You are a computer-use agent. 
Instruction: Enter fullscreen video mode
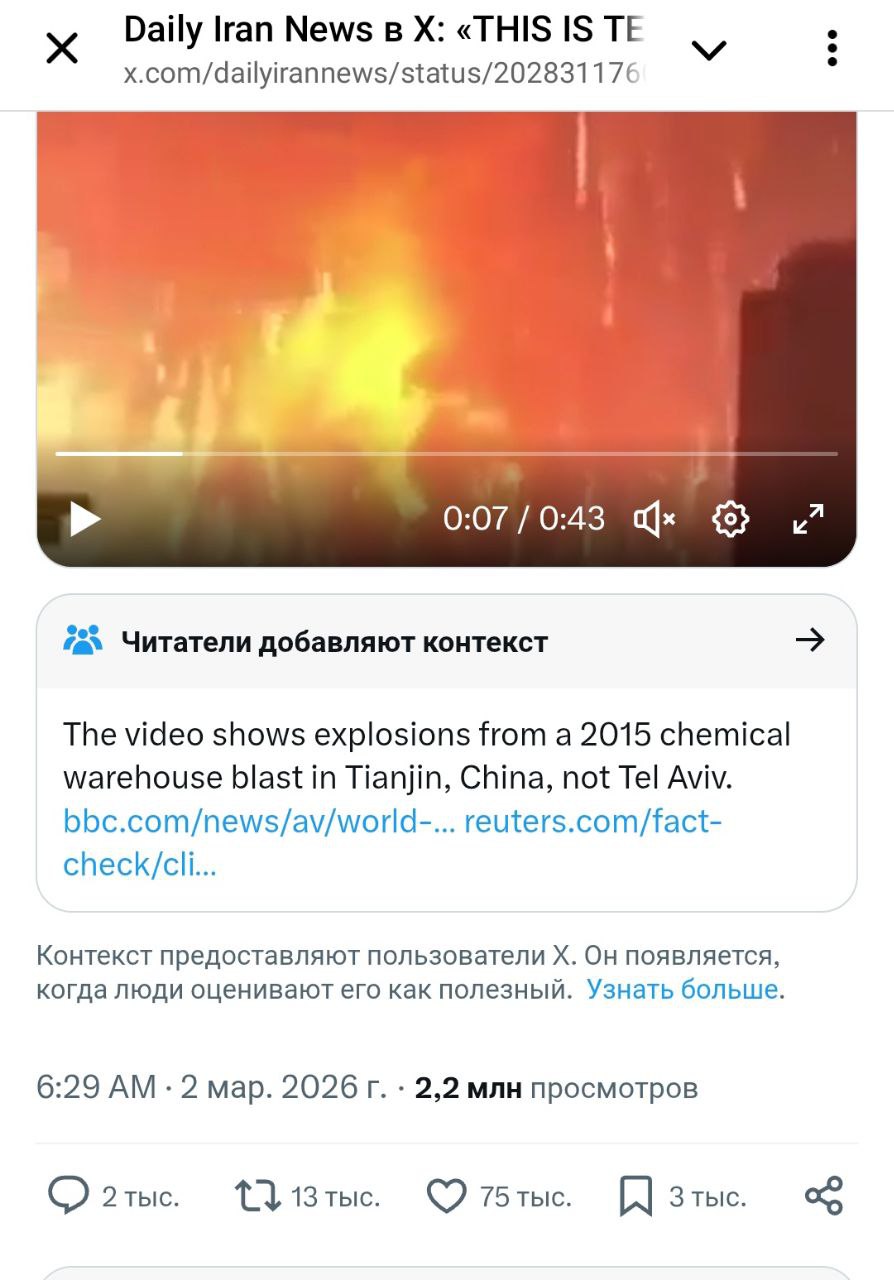coord(808,519)
